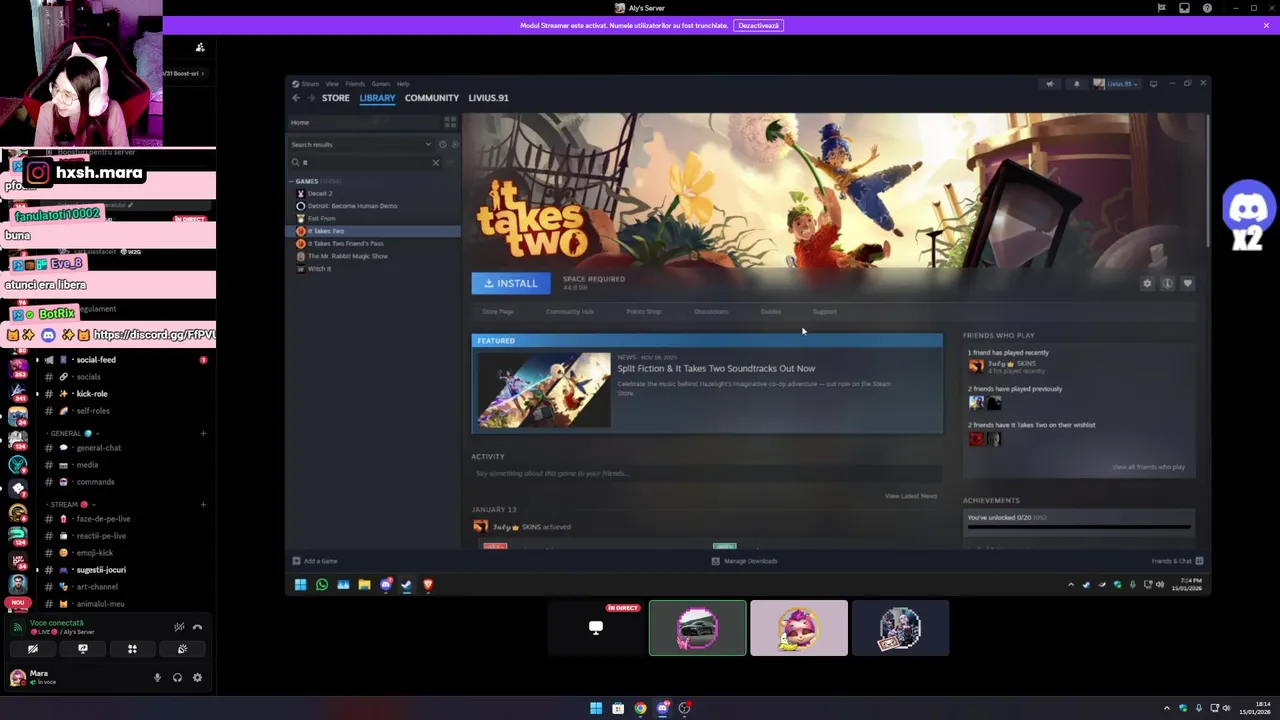
Task: Open Steam notifications bell
Action: [x=1076, y=84]
